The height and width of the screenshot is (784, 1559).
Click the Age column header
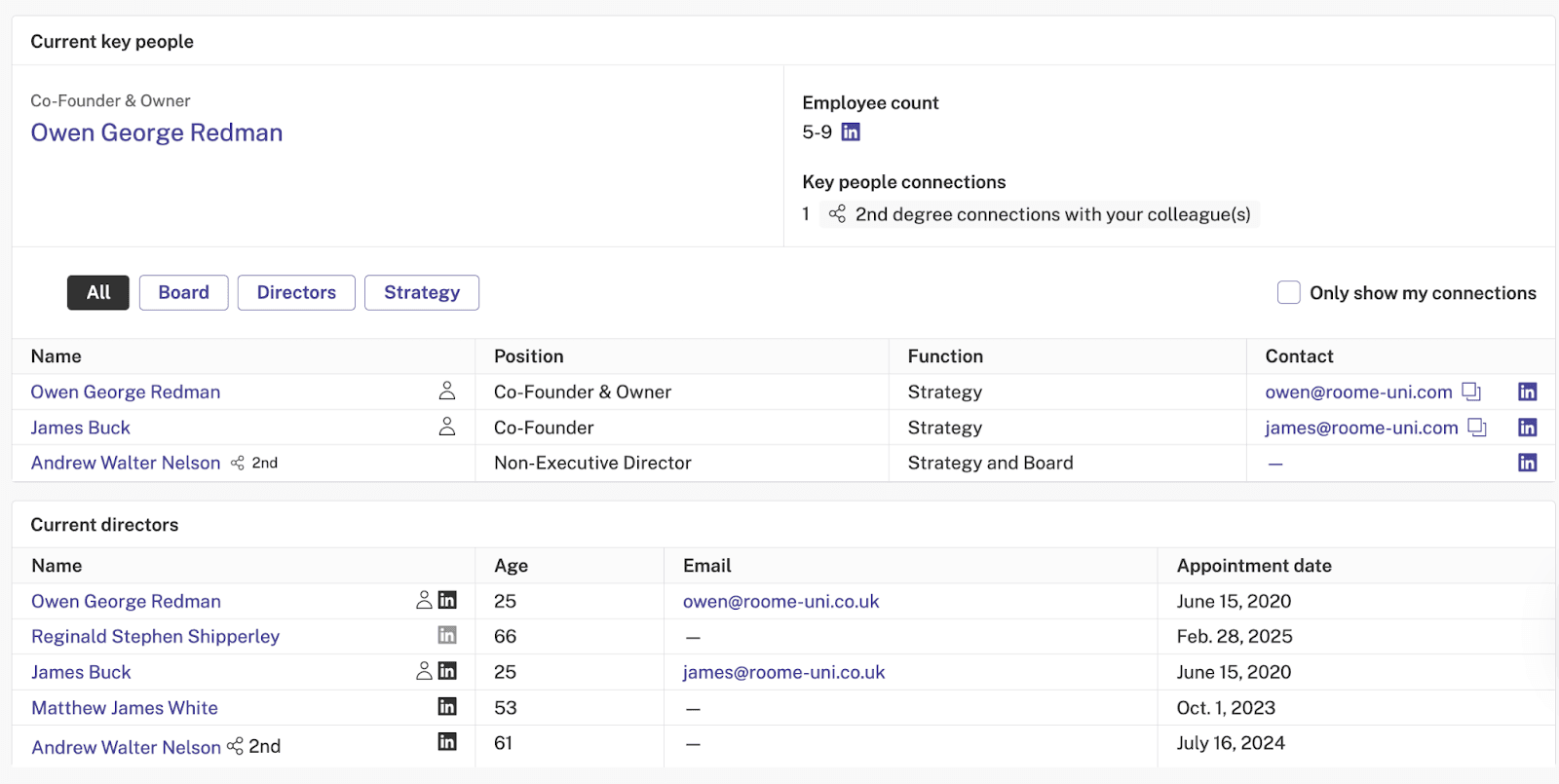pos(511,566)
